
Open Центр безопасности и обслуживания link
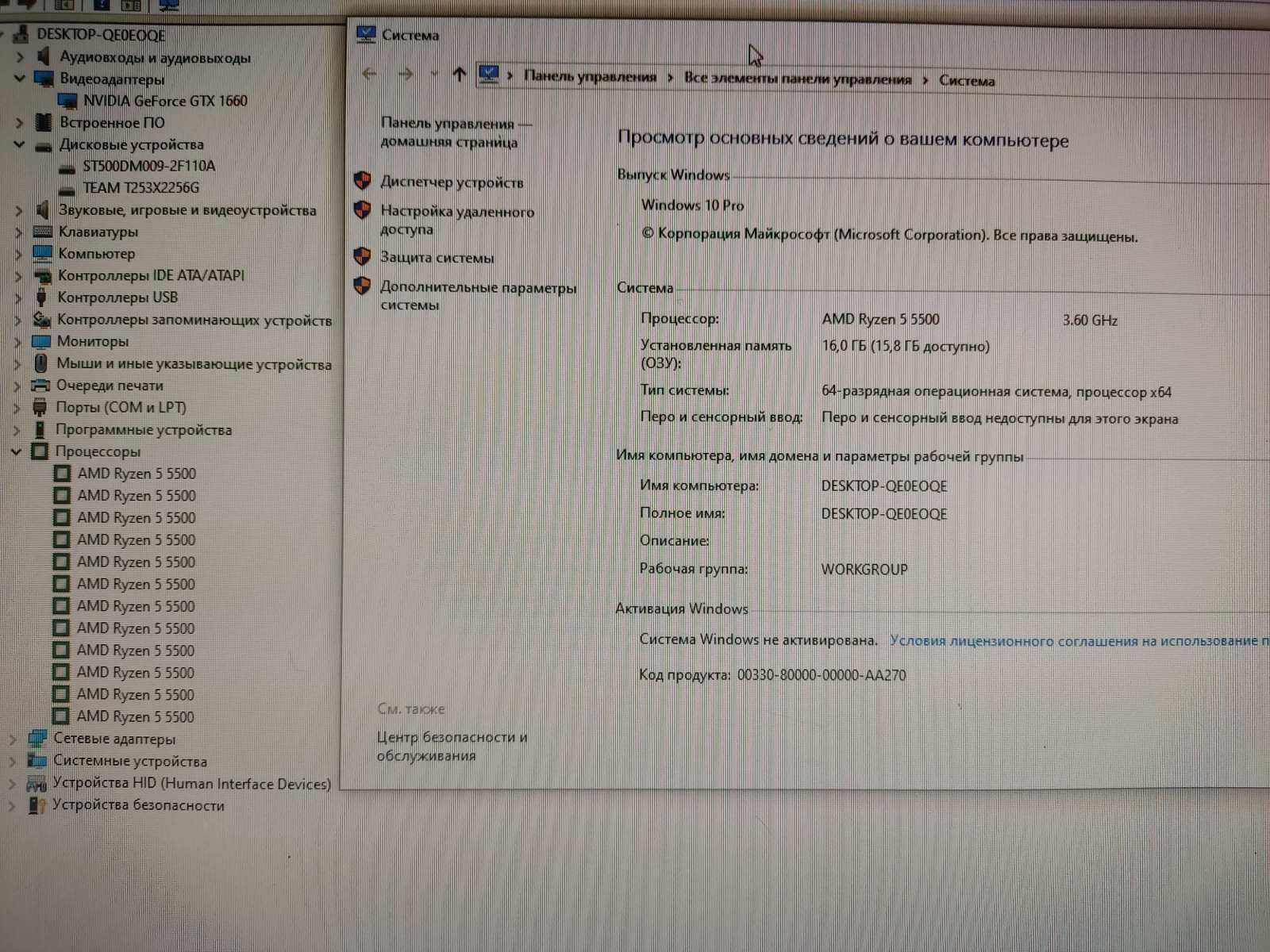[452, 747]
